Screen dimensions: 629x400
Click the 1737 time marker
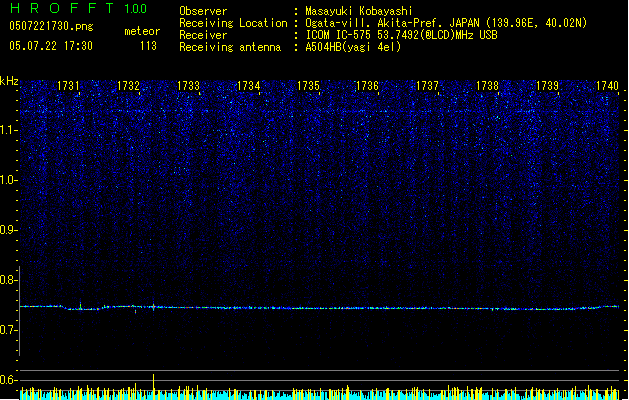(x=427, y=86)
